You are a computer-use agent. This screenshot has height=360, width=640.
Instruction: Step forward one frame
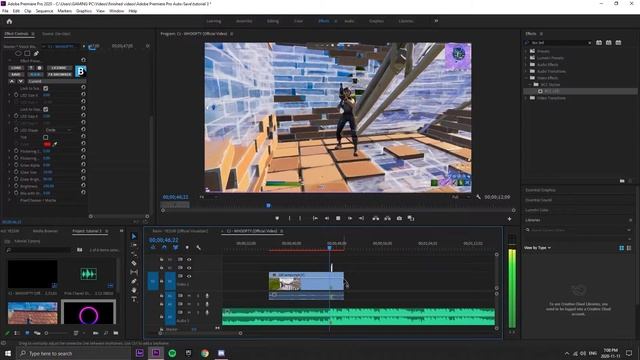350,218
